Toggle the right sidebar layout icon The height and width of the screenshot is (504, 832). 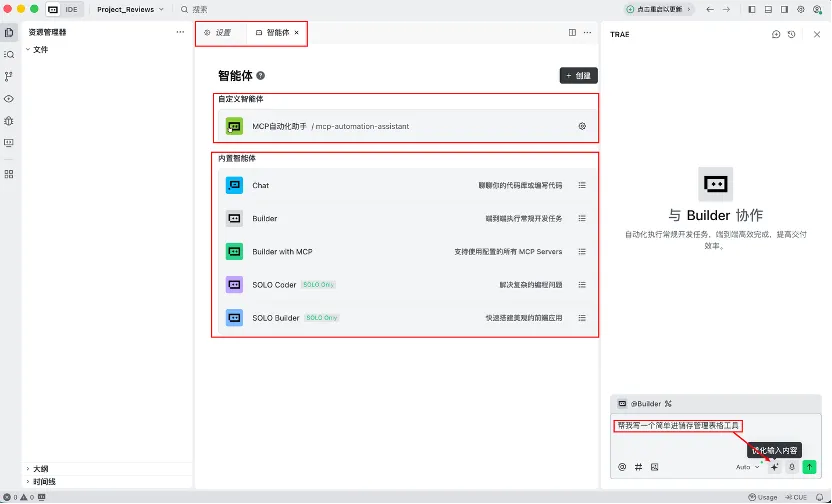pyautogui.click(x=784, y=10)
